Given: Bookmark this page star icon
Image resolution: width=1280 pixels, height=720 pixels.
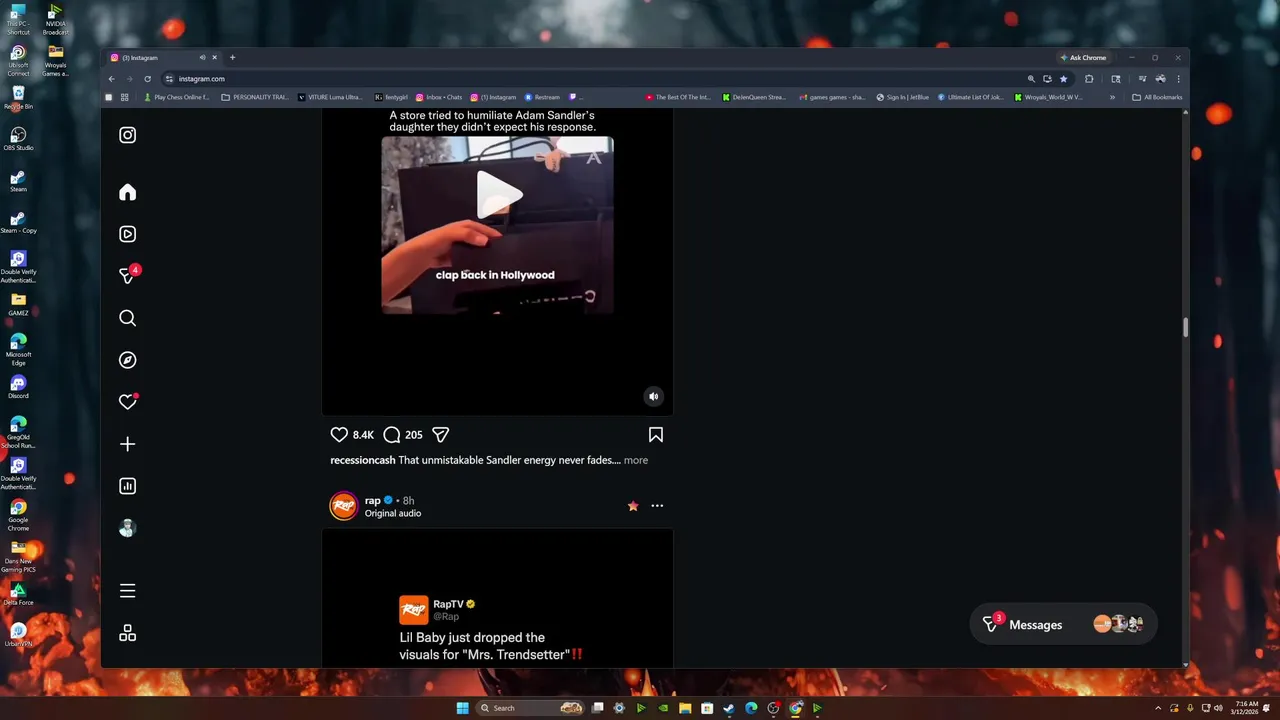Looking at the screenshot, I should 1063,79.
